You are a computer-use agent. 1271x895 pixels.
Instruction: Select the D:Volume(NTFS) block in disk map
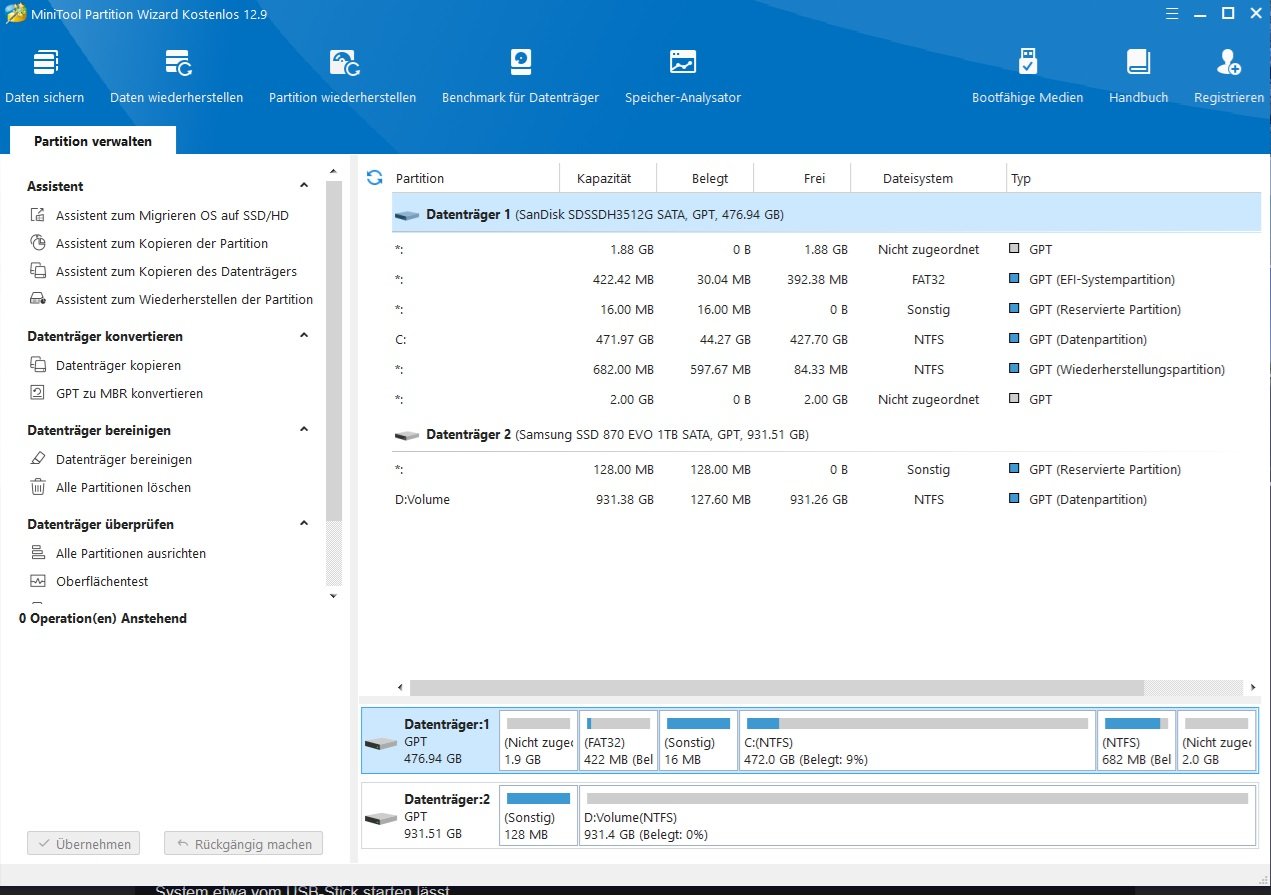pyautogui.click(x=918, y=815)
